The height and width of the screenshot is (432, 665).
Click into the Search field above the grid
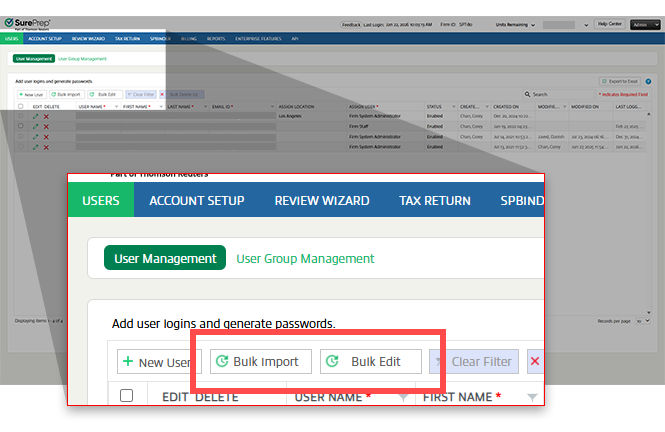pyautogui.click(x=562, y=94)
